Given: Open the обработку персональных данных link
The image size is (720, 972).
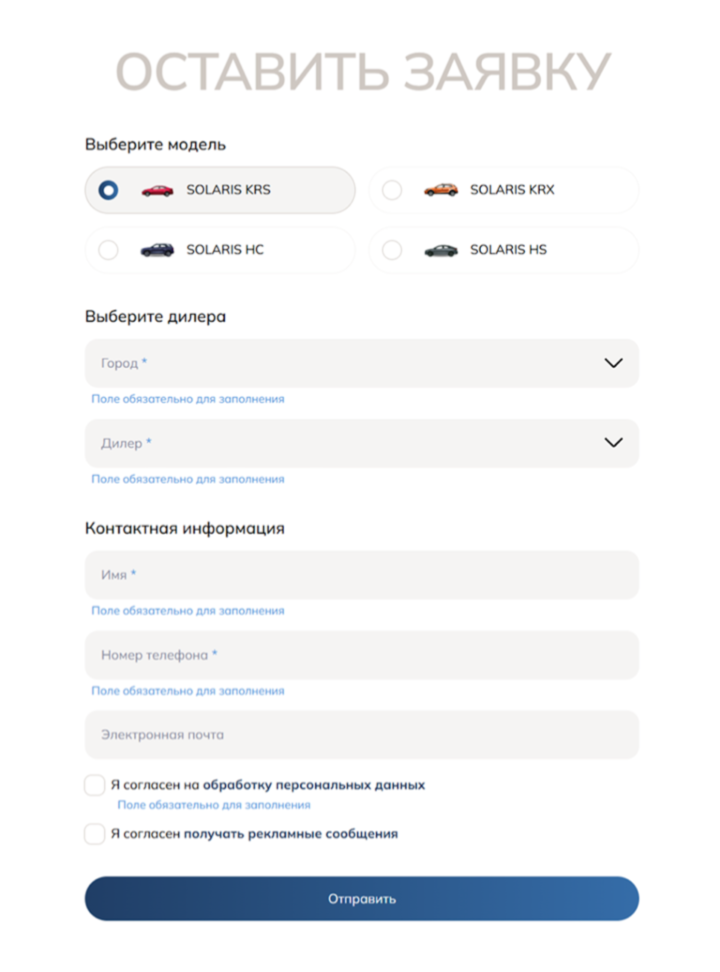Looking at the screenshot, I should (x=314, y=785).
